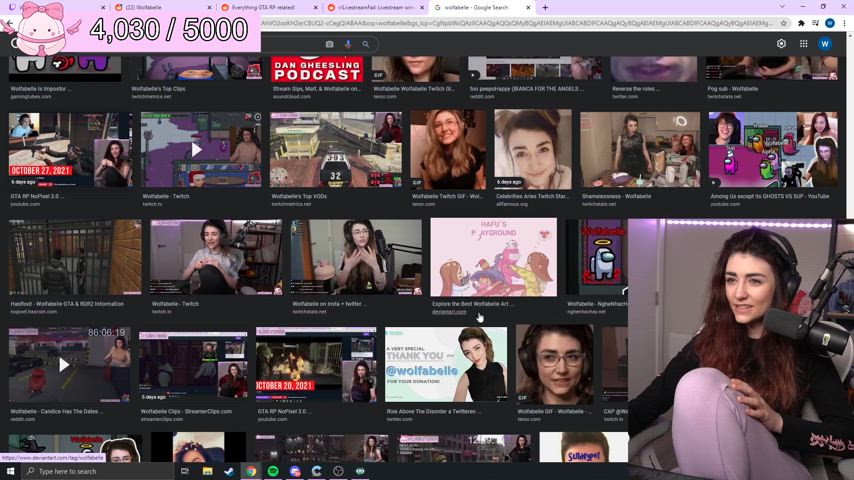Open the Wolfabelle's Top VODs police car image
Screen dimensions: 854x480
tap(336, 150)
